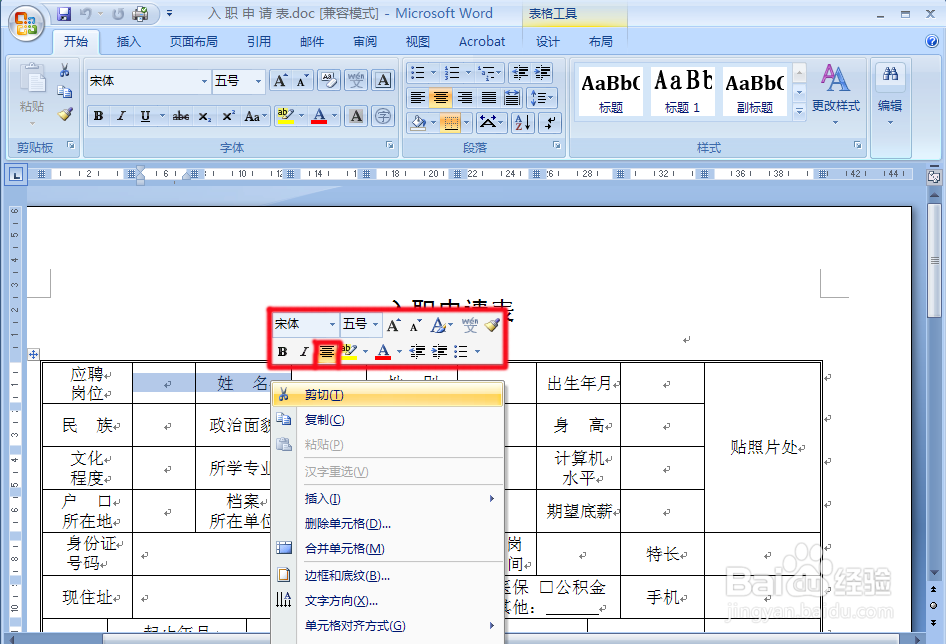Toggle Align Left in paragraph group
The width and height of the screenshot is (946, 644).
(x=417, y=98)
